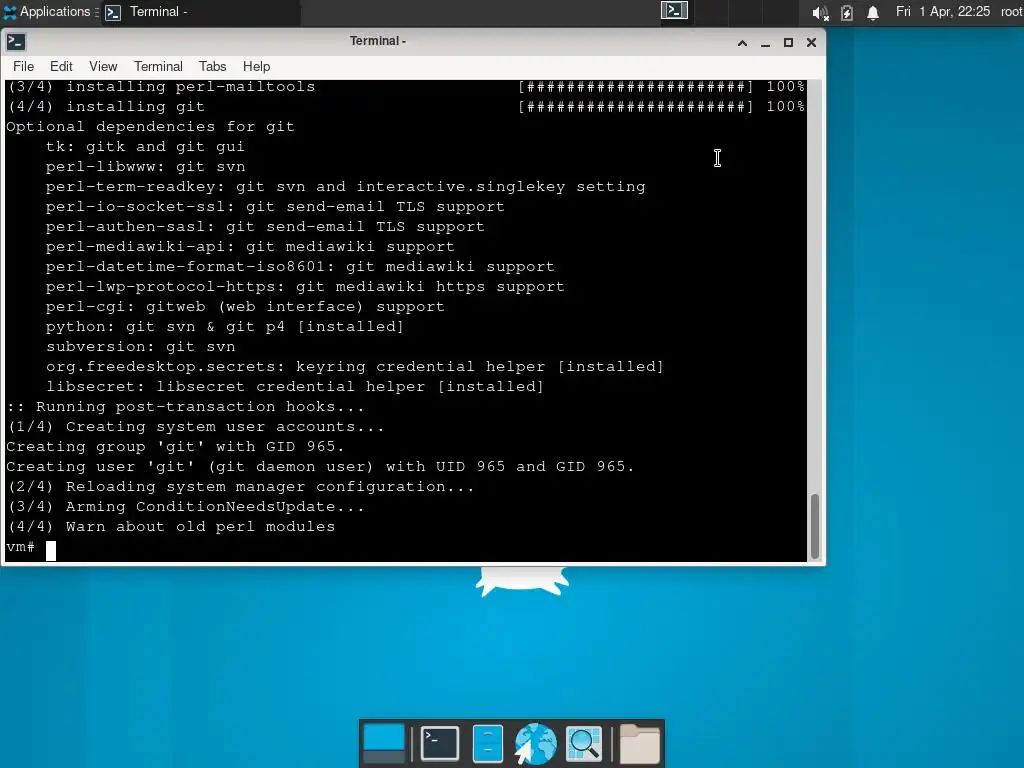This screenshot has height=768, width=1024.
Task: Click the text 'Optional dependencies for git'
Action: coord(150,127)
